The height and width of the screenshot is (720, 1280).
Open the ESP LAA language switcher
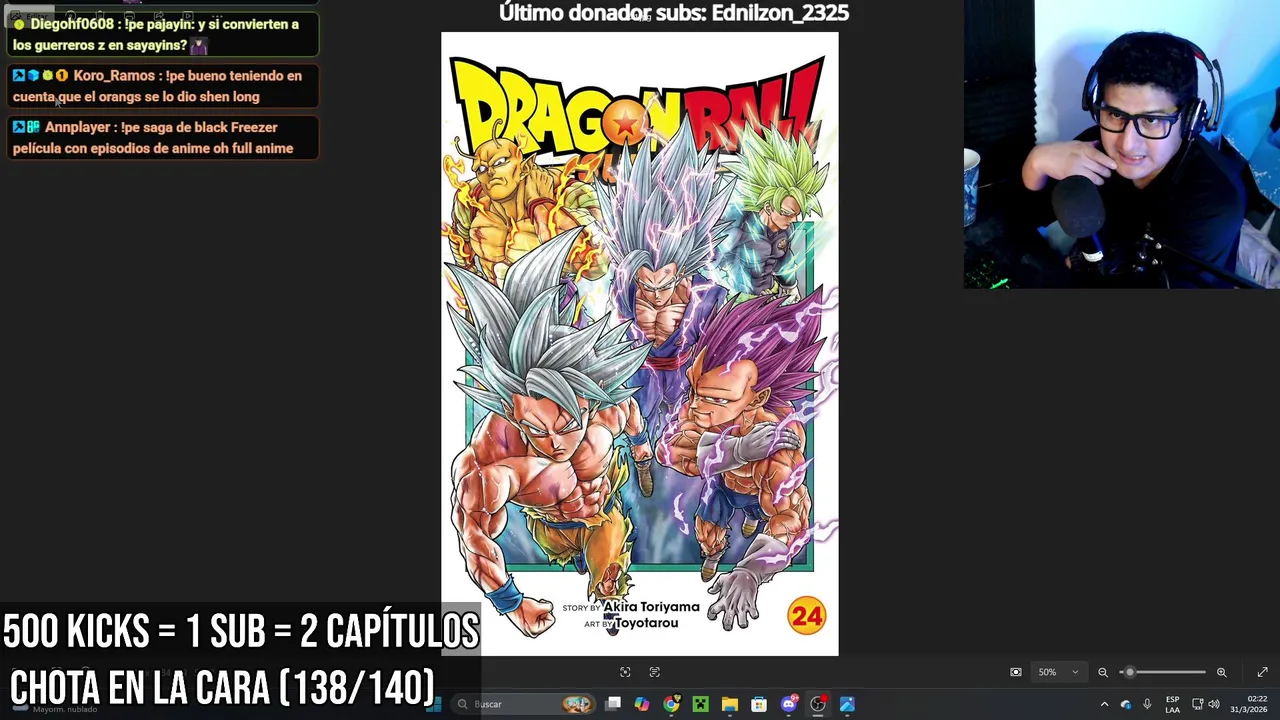1172,704
